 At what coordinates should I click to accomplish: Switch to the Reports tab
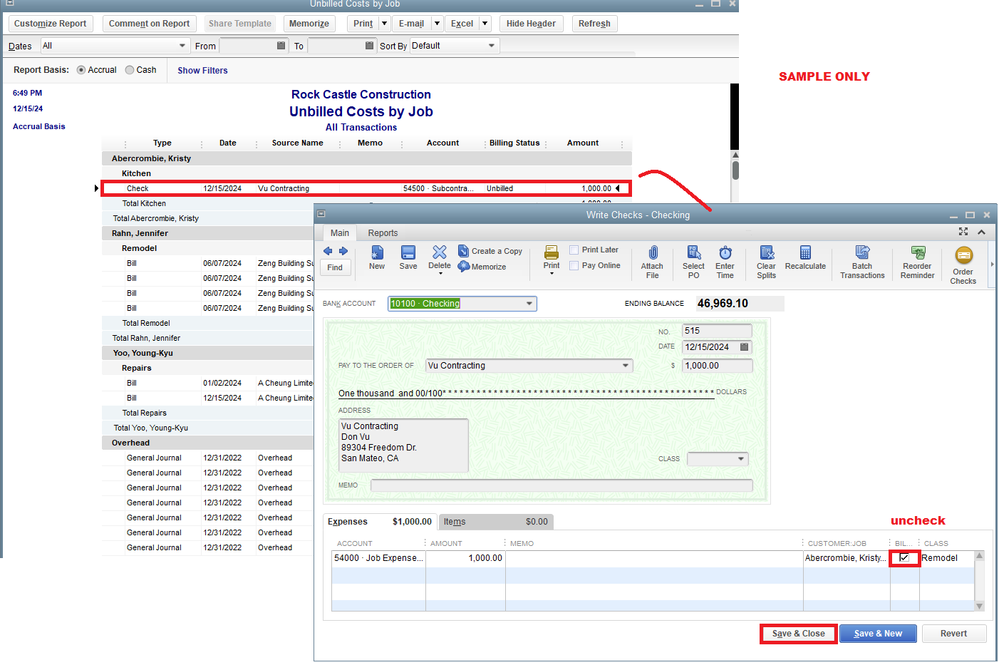382,233
